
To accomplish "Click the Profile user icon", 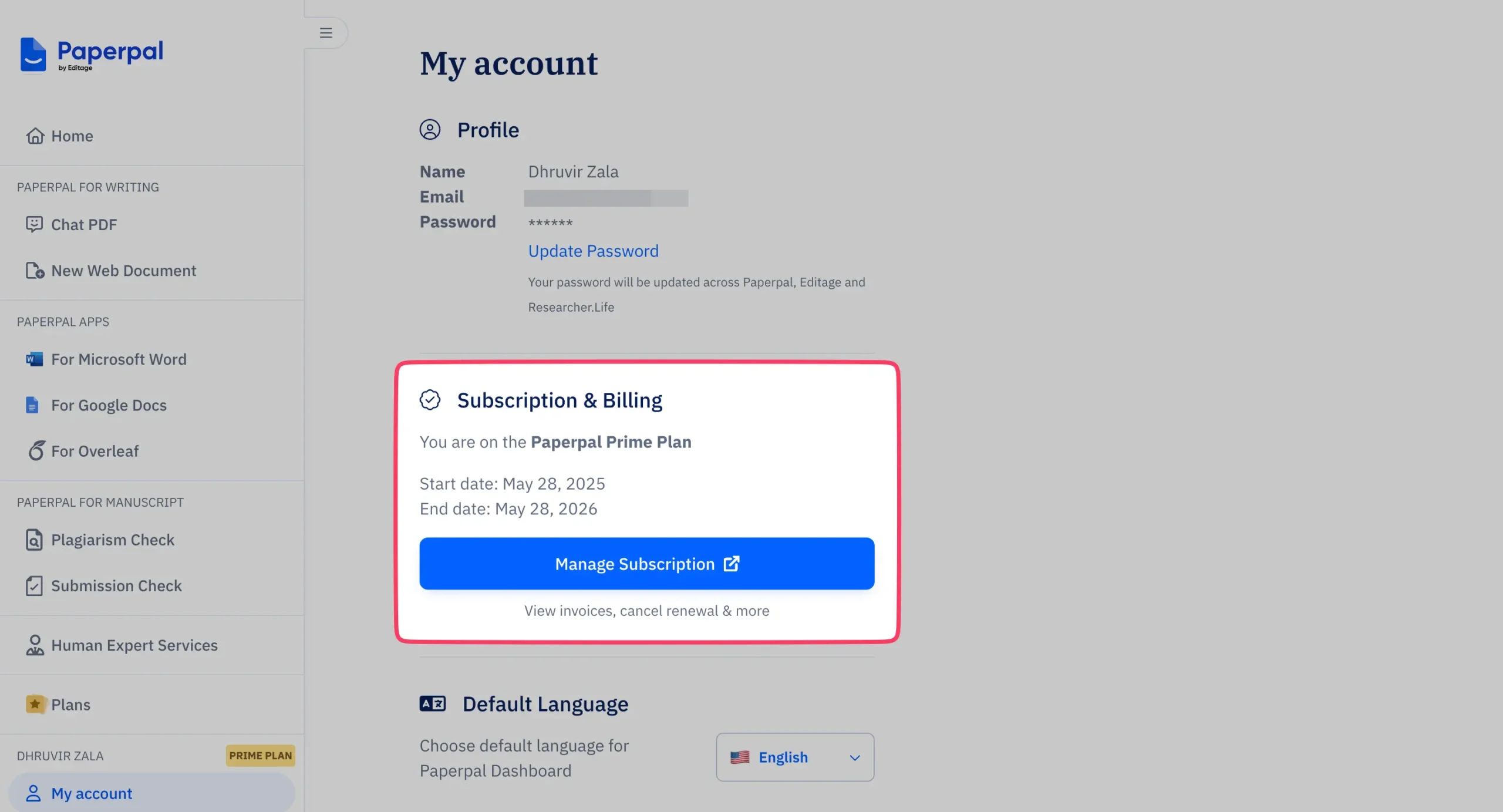I will 430,130.
